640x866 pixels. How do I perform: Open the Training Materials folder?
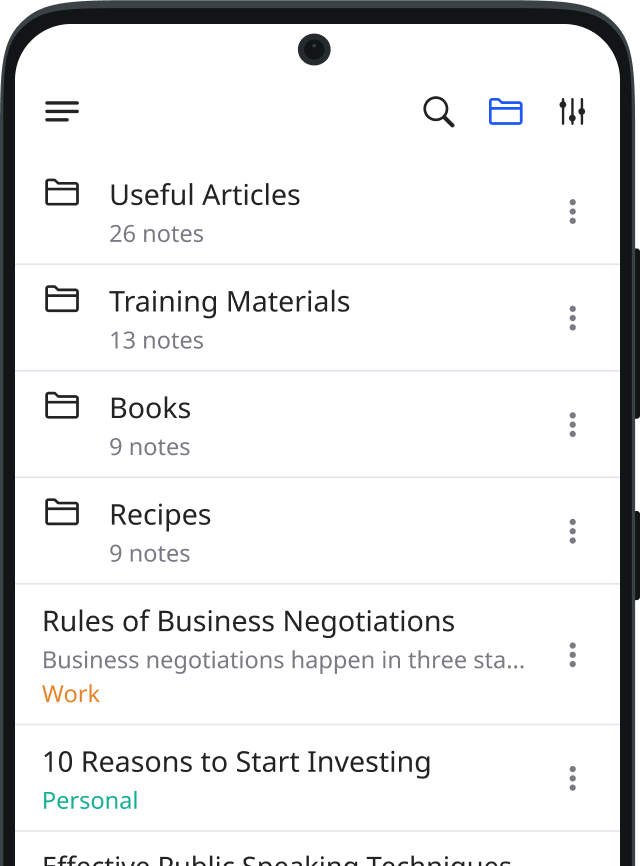(x=229, y=302)
